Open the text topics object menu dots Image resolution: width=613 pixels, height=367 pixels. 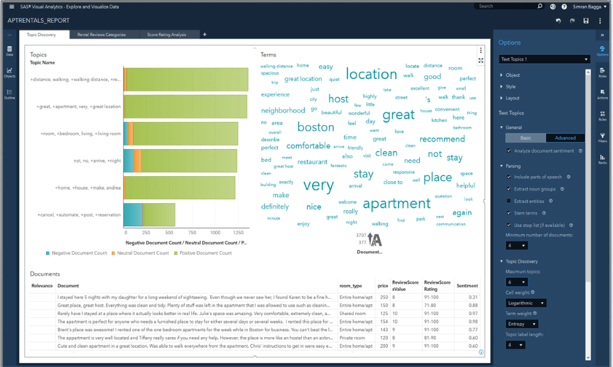pos(481,50)
